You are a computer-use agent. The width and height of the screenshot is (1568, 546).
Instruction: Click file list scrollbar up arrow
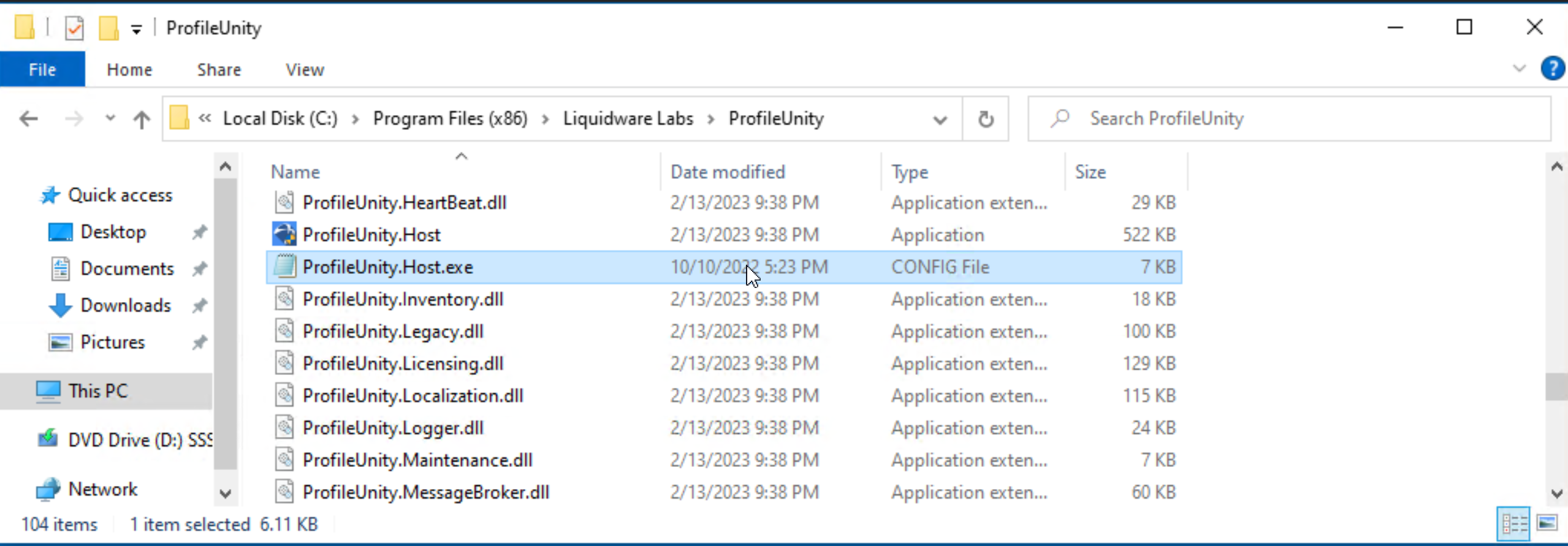click(x=1557, y=167)
